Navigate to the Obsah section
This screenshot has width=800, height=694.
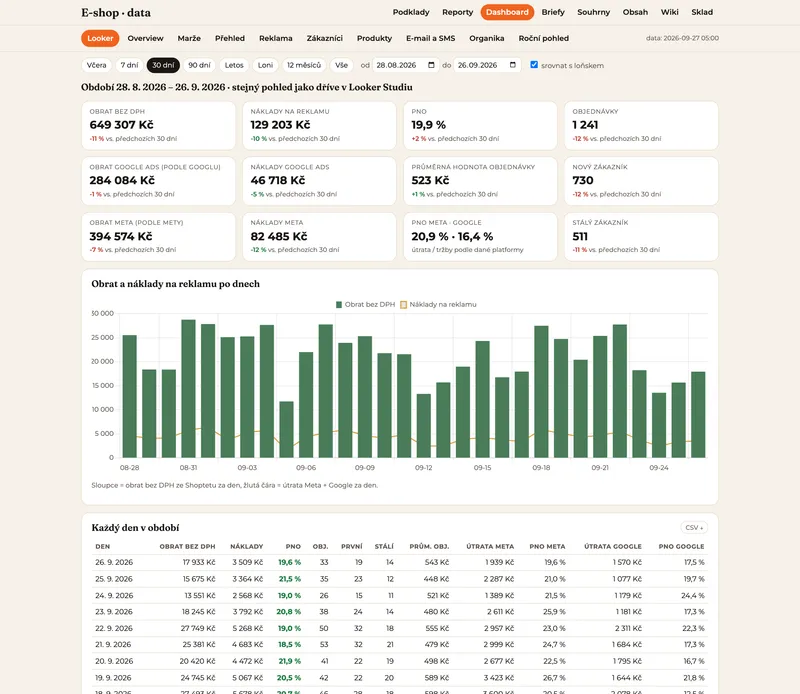pyautogui.click(x=635, y=12)
